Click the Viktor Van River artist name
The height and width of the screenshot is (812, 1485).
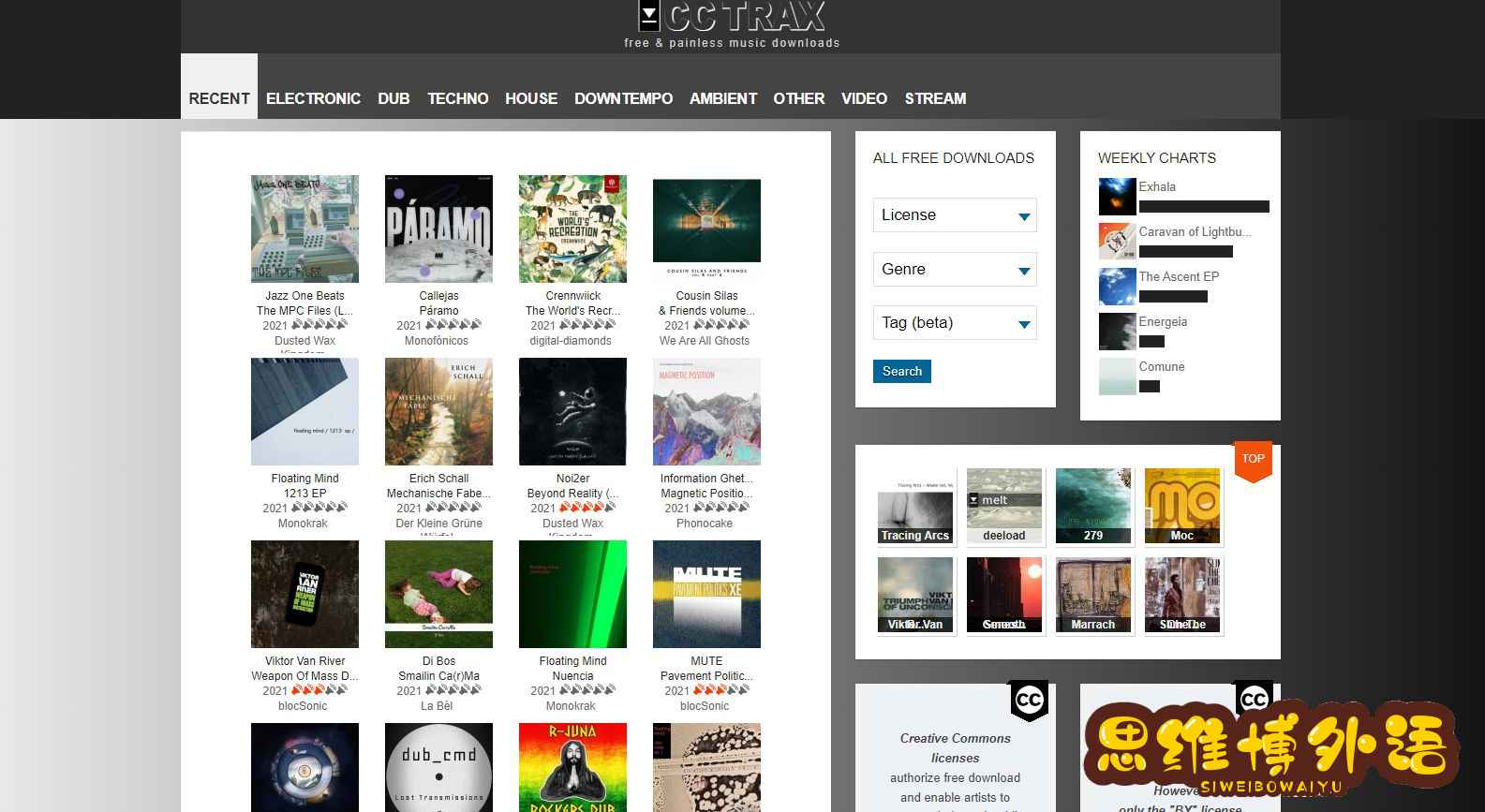pyautogui.click(x=304, y=661)
